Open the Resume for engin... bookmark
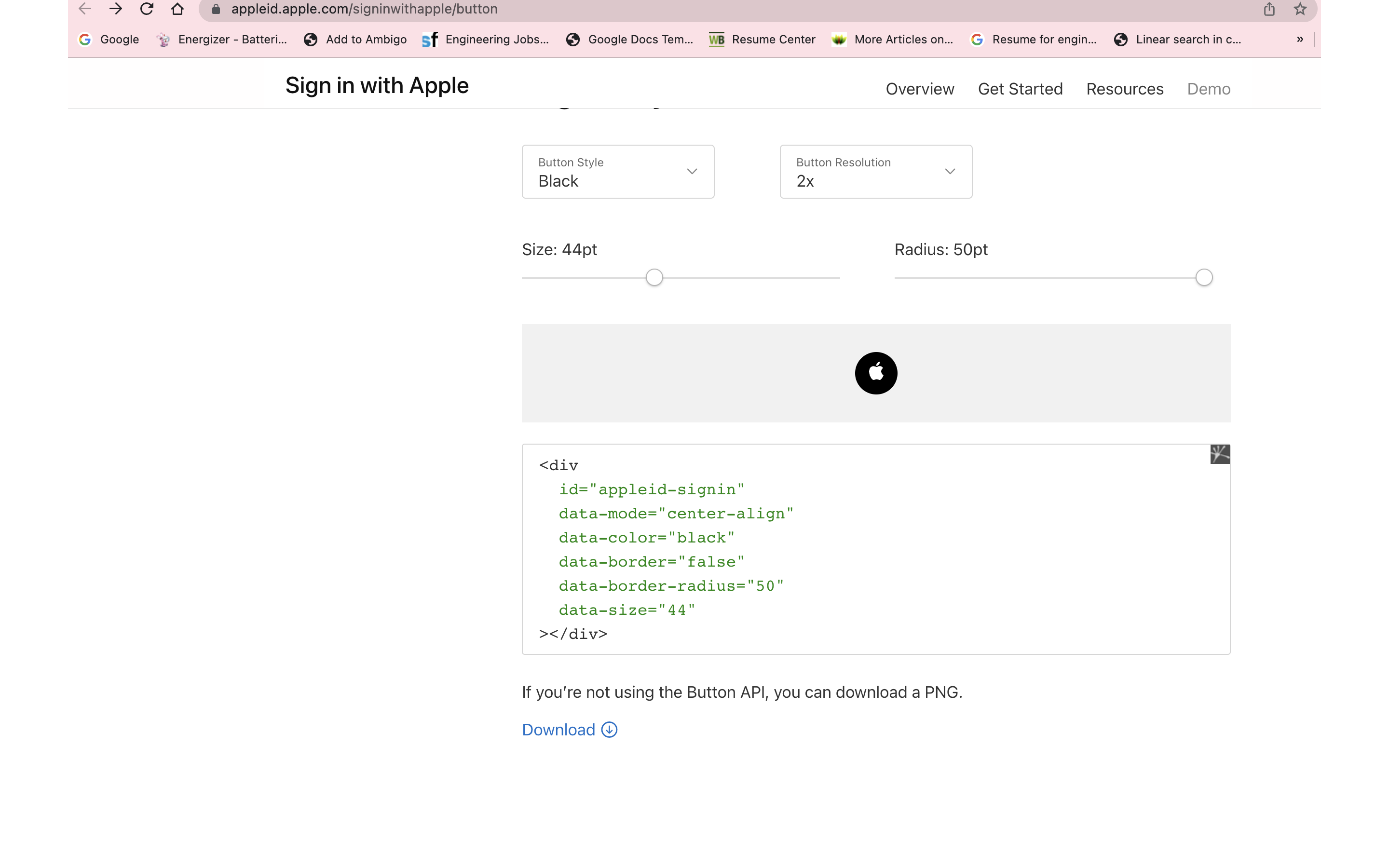1389x868 pixels. tap(1033, 40)
